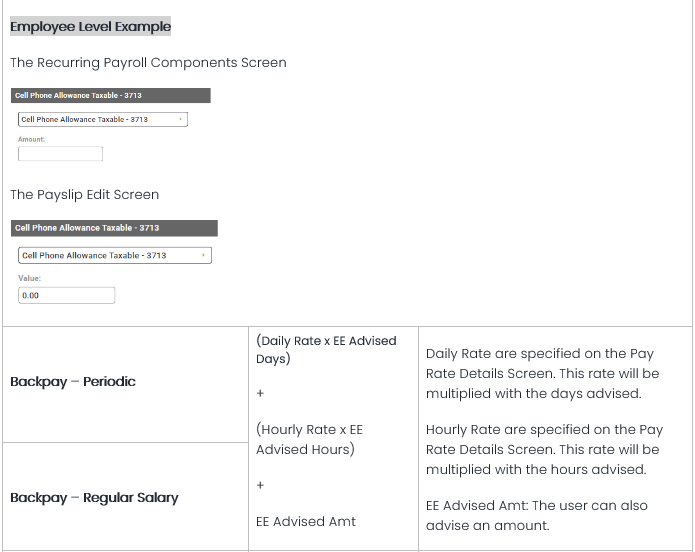Click The Recurring Payroll Components Screen text
695x552 pixels.
[148, 62]
